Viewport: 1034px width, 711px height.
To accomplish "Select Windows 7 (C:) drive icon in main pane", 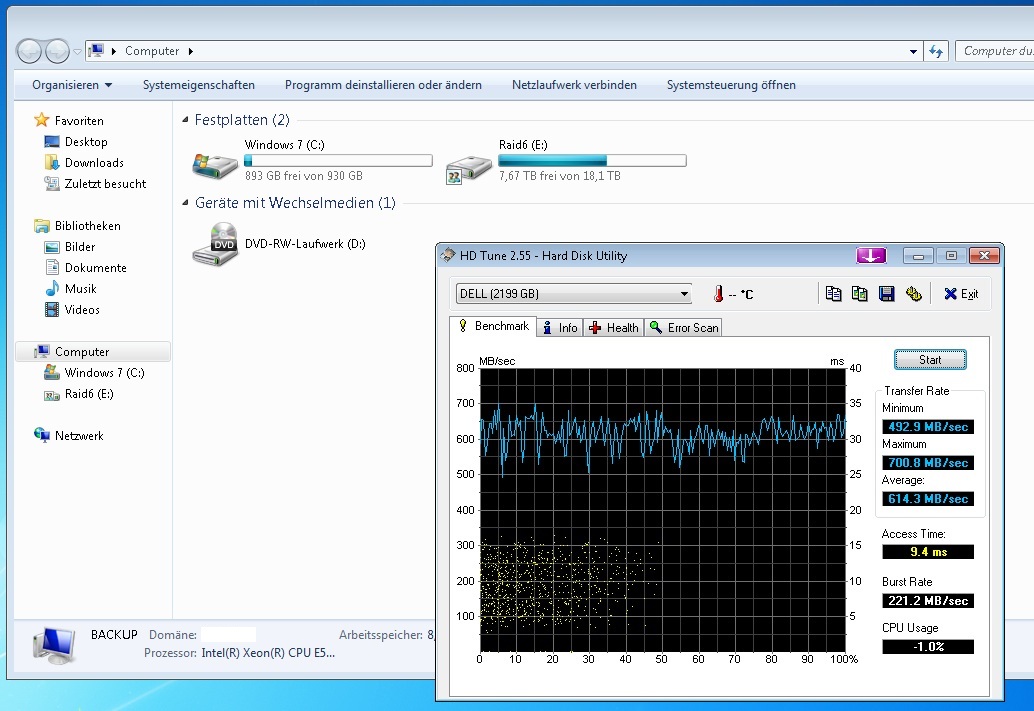I will pyautogui.click(x=215, y=165).
